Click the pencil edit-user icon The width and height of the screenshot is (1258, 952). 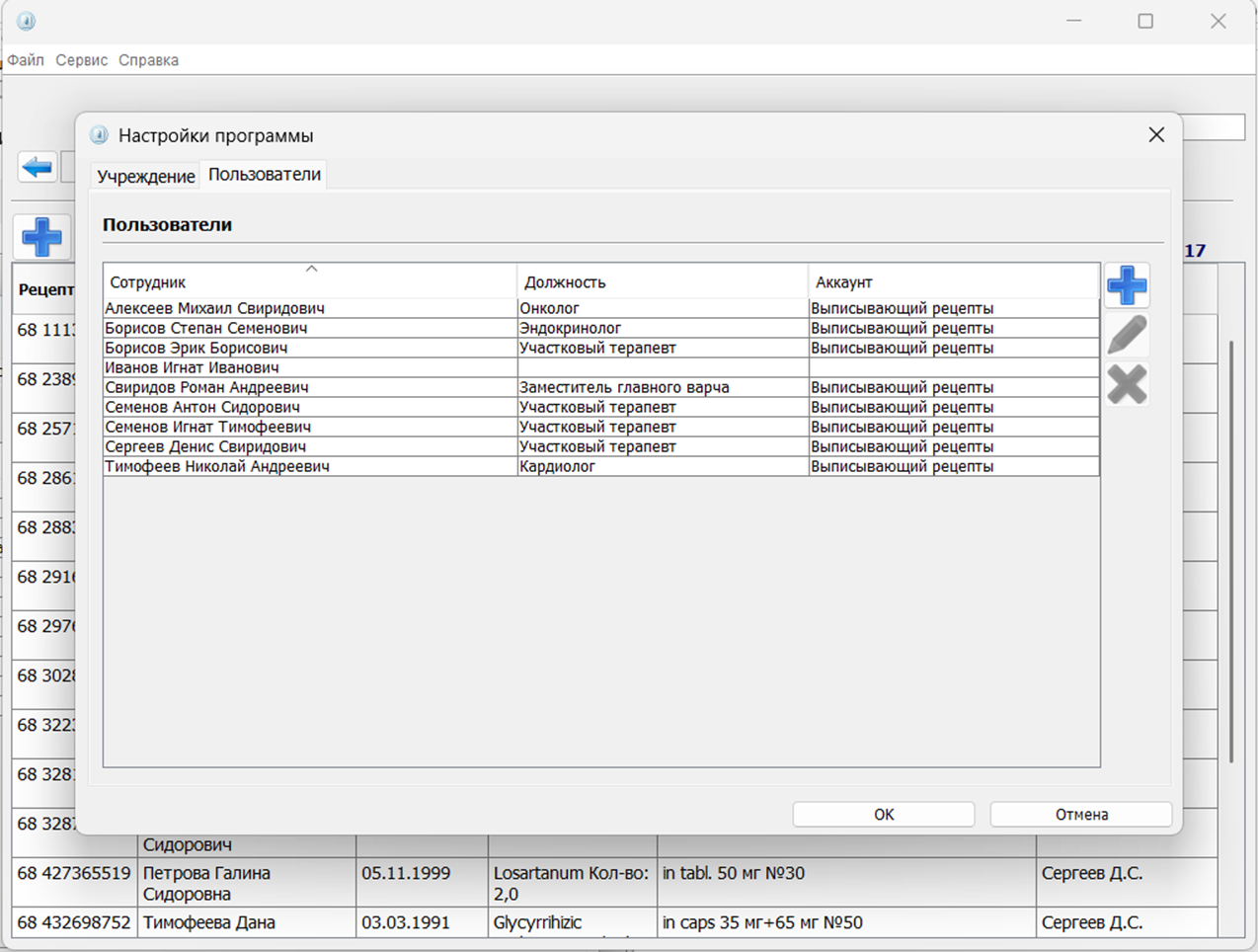pos(1127,336)
